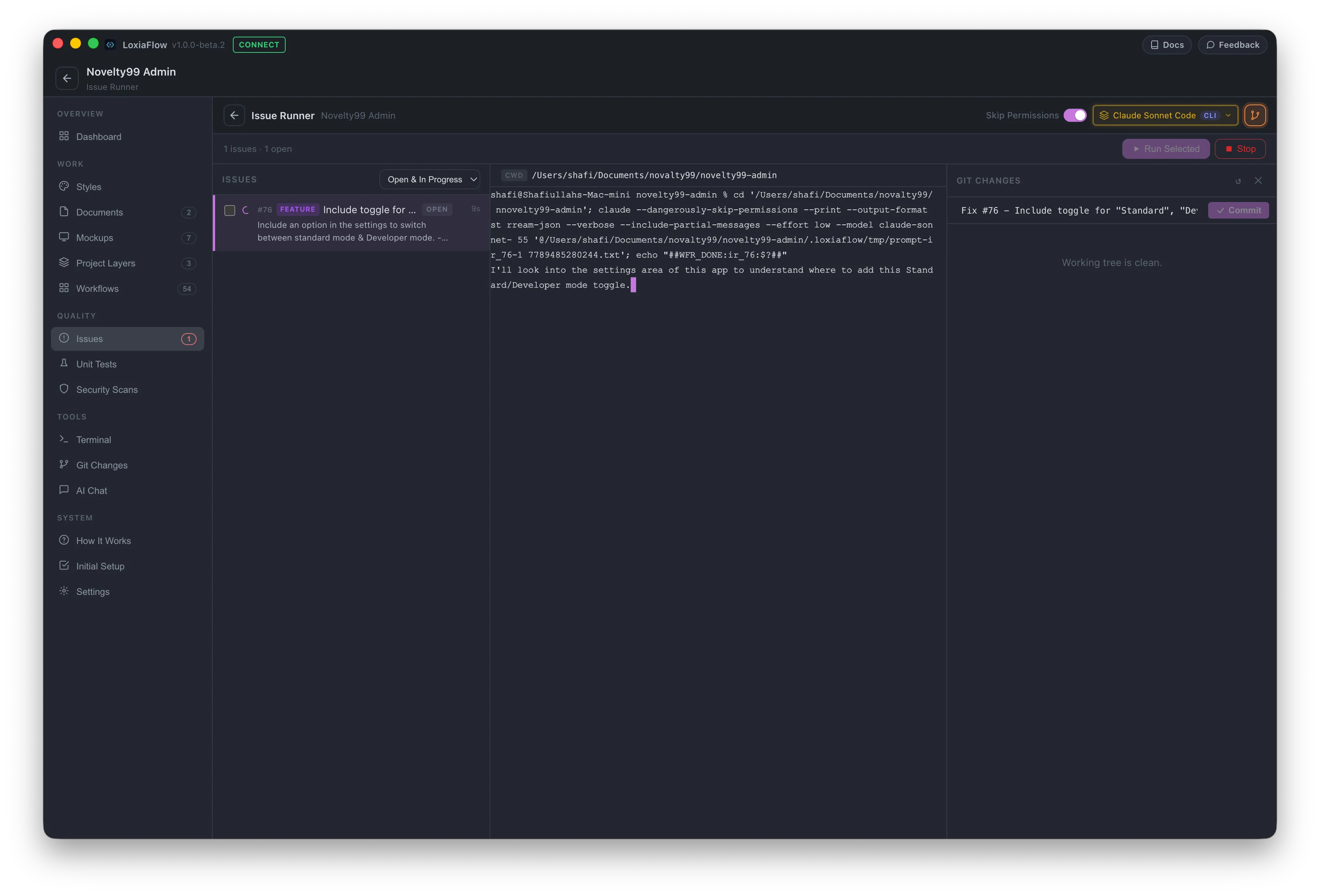Click the CONNECT badge button

point(259,45)
